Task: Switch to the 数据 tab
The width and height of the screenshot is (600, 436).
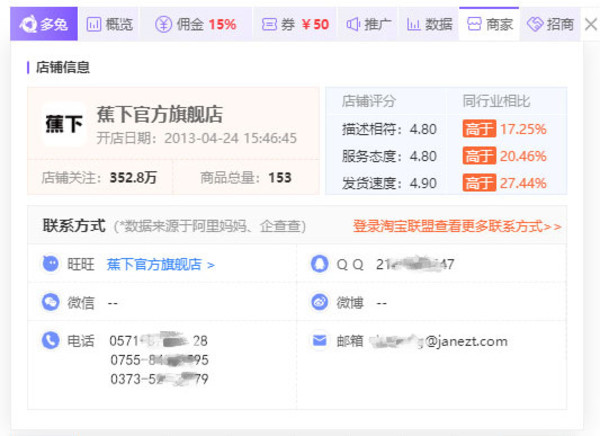Action: pos(429,24)
